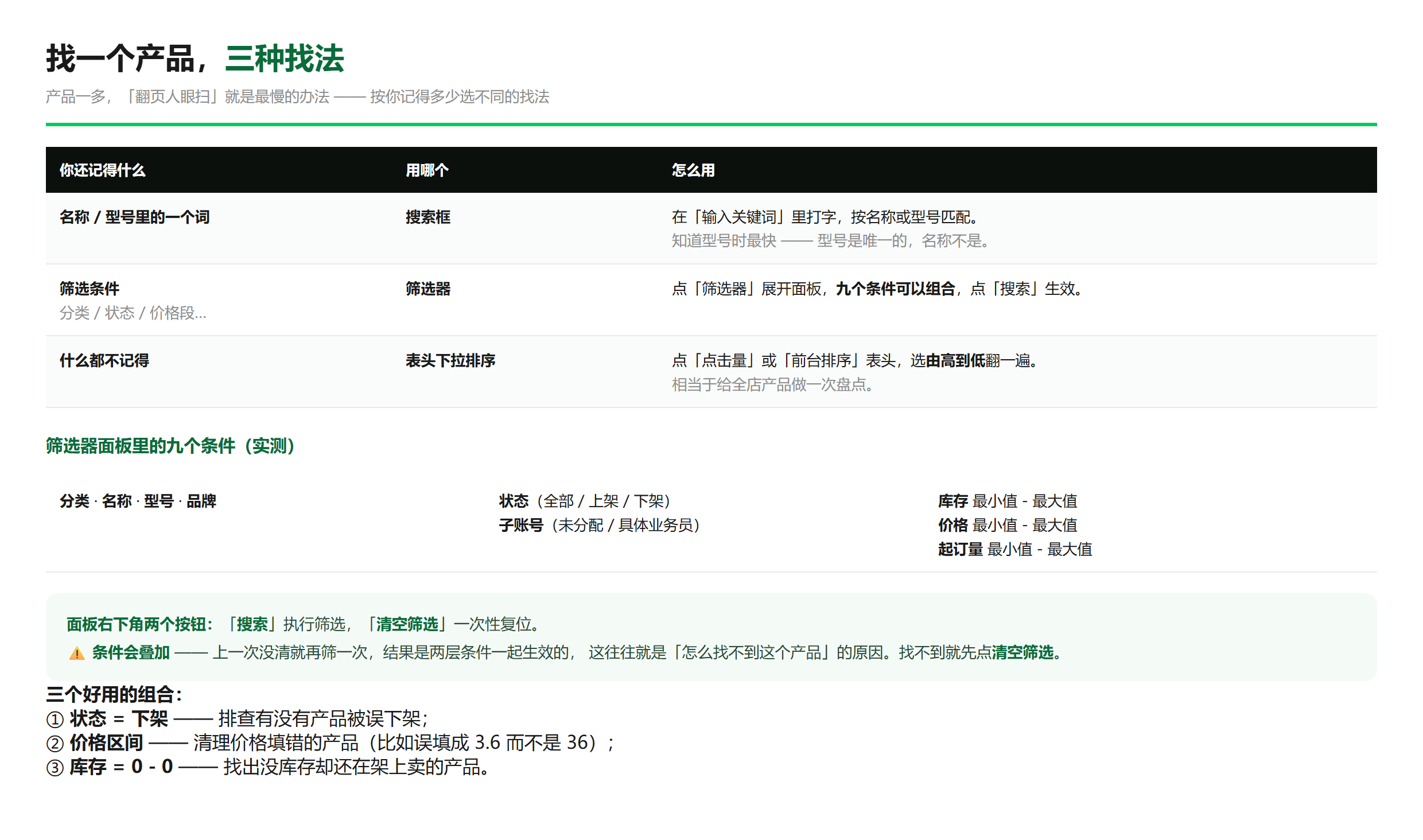Click the closing green text 清空筛选

(1023, 652)
